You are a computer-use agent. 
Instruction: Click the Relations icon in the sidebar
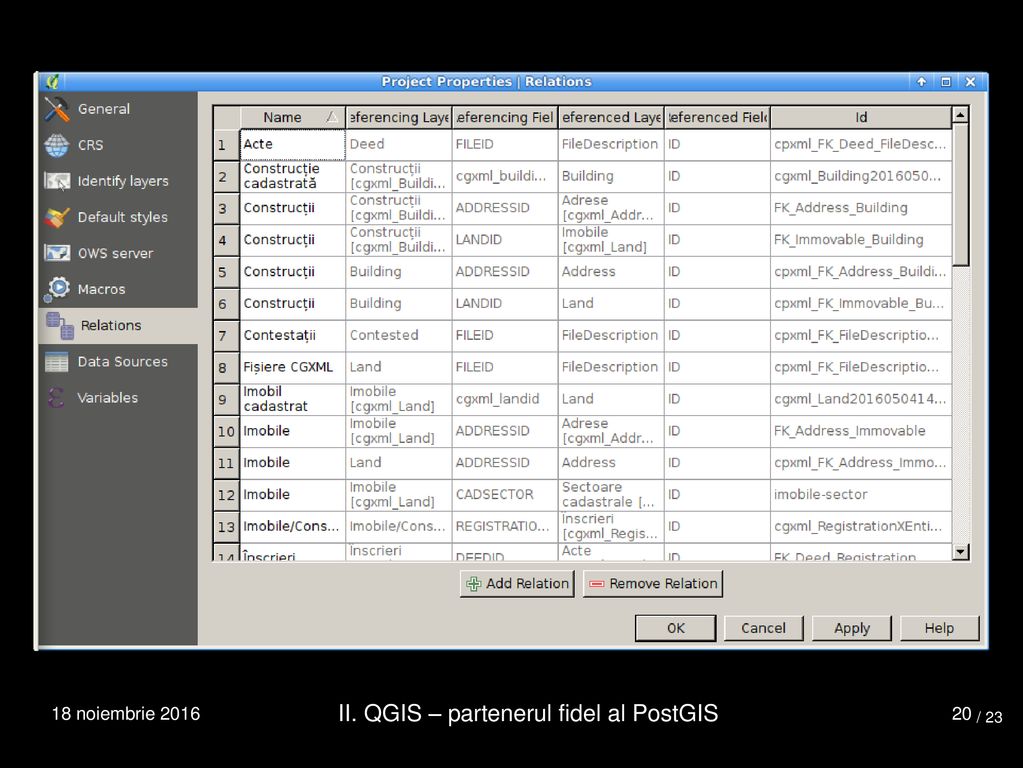[60, 325]
